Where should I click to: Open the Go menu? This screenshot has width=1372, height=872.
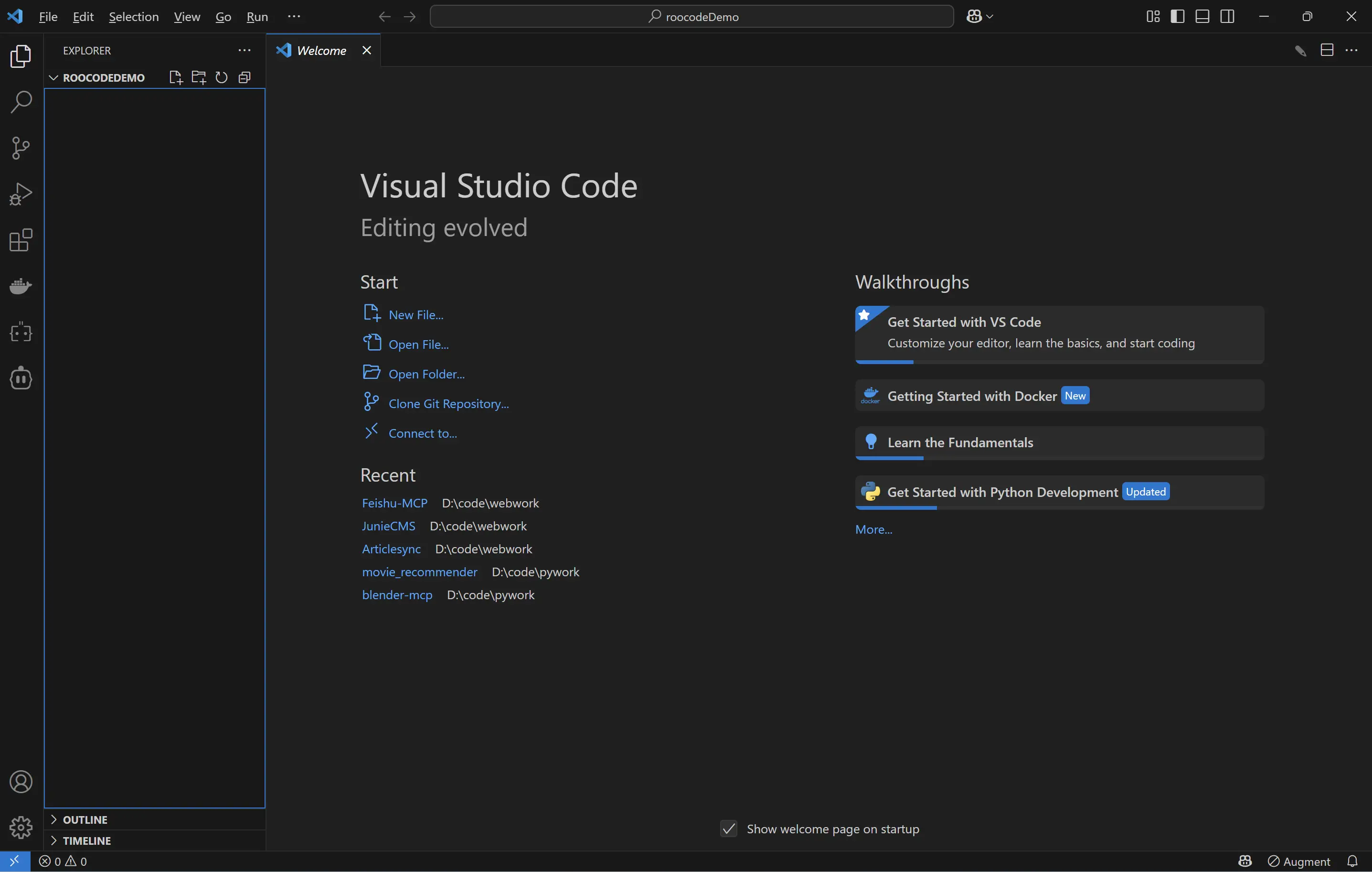[x=223, y=17]
